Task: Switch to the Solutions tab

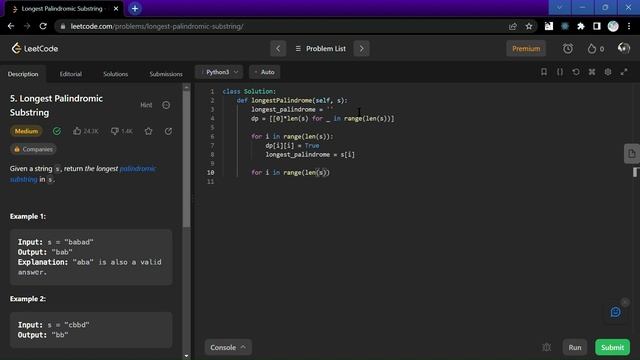Action: click(116, 74)
